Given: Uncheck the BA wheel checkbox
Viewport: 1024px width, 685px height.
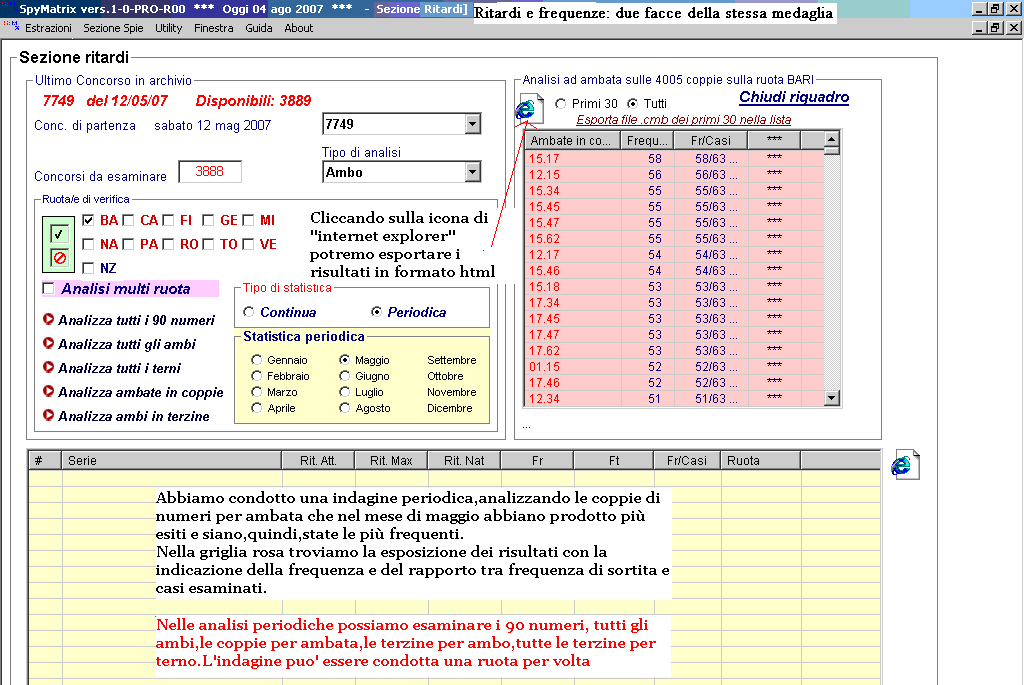Looking at the screenshot, I should pyautogui.click(x=88, y=220).
